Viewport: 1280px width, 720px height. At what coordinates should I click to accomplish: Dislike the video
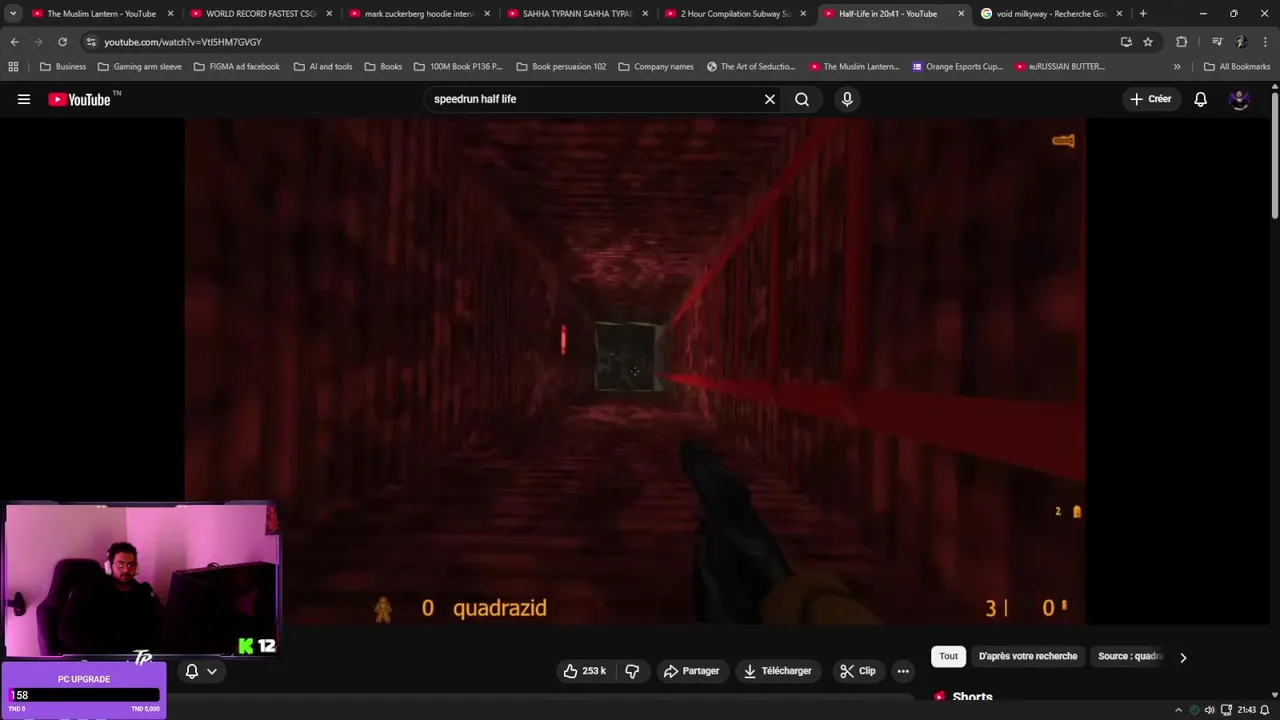tap(632, 671)
